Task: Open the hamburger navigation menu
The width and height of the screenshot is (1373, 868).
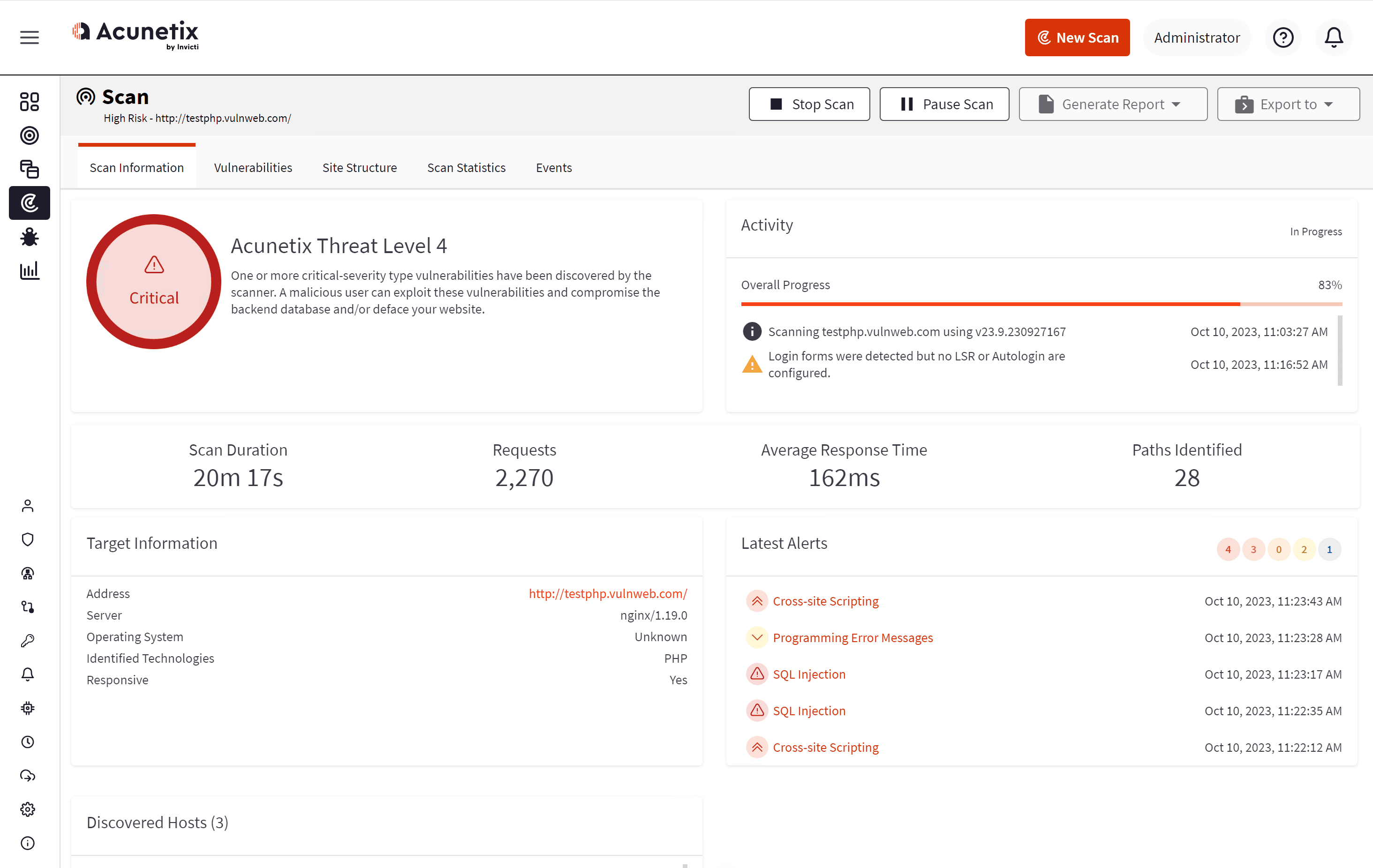Action: click(29, 37)
